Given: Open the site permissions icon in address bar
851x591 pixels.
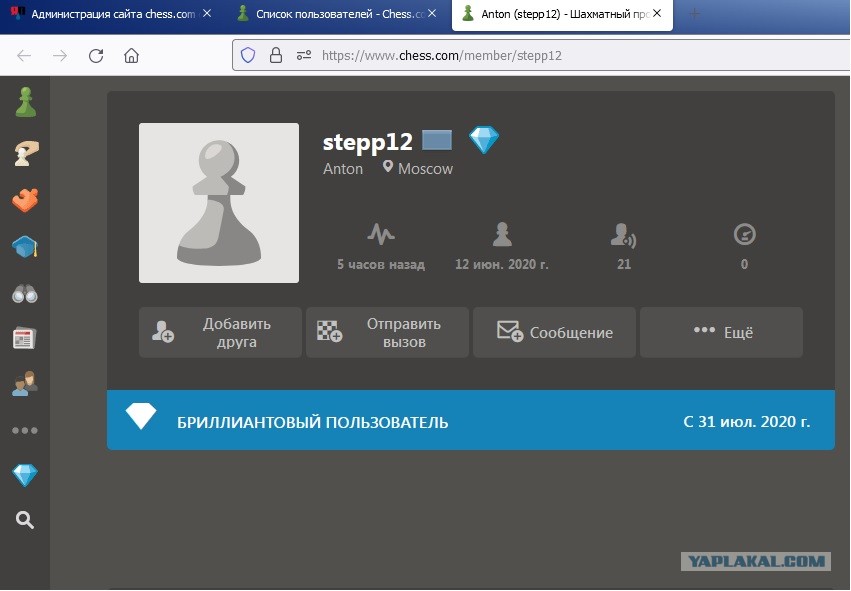Looking at the screenshot, I should point(304,55).
